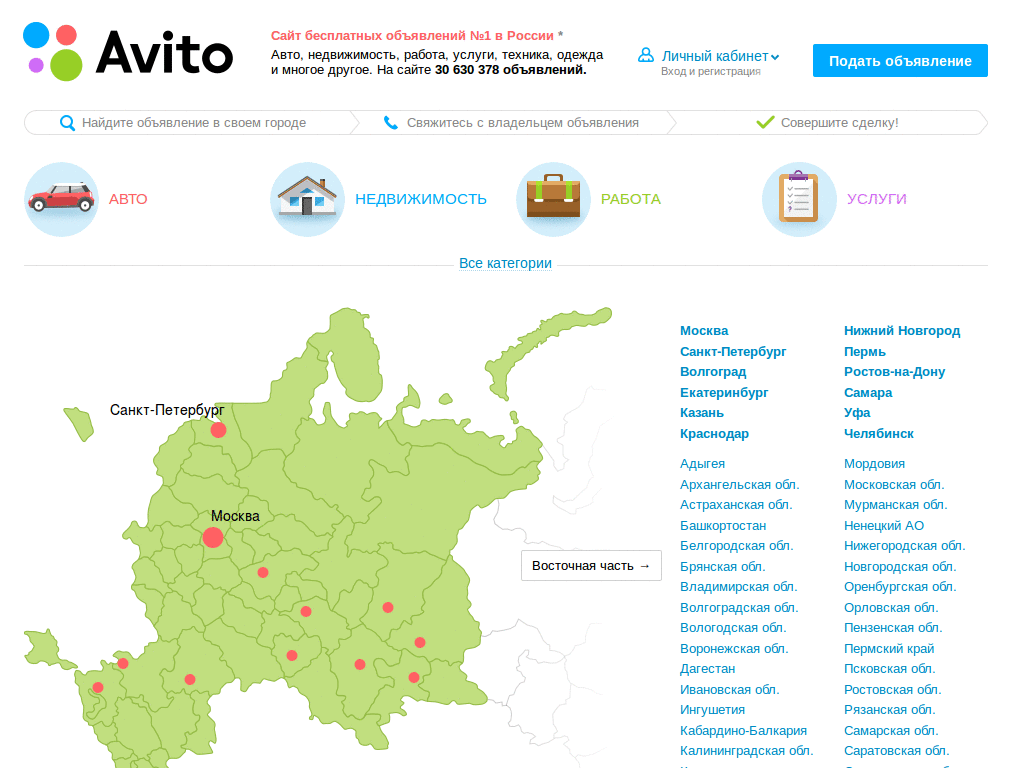
Task: Click the user silhouette icon near Личный кабинет
Action: pos(646,55)
